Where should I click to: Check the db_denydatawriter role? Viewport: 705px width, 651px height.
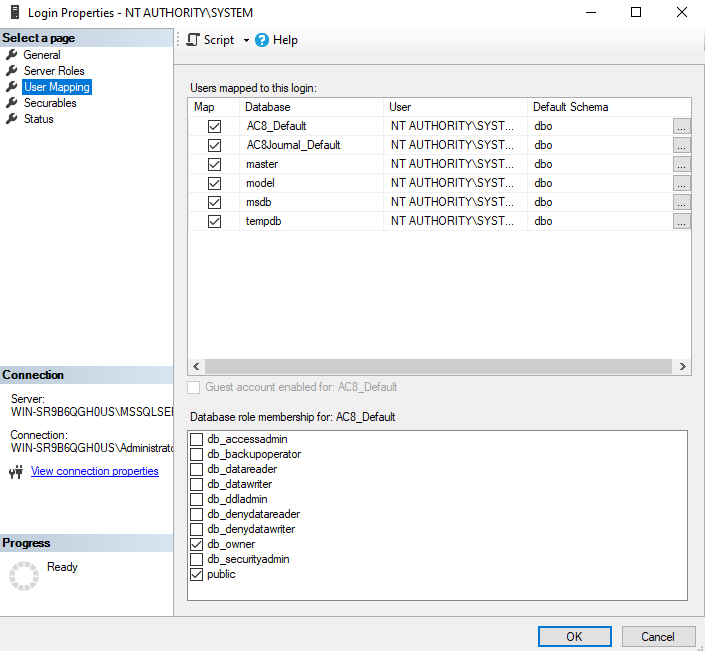coord(196,529)
